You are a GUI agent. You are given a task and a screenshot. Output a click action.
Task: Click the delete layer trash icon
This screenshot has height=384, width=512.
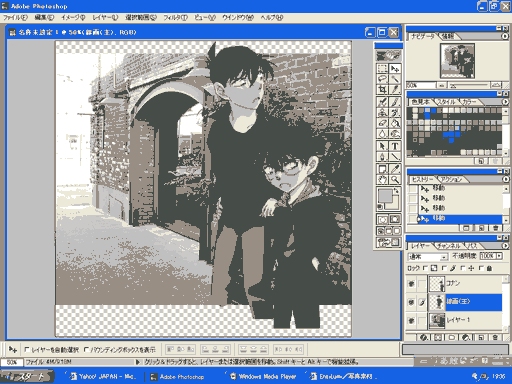pyautogui.click(x=495, y=337)
